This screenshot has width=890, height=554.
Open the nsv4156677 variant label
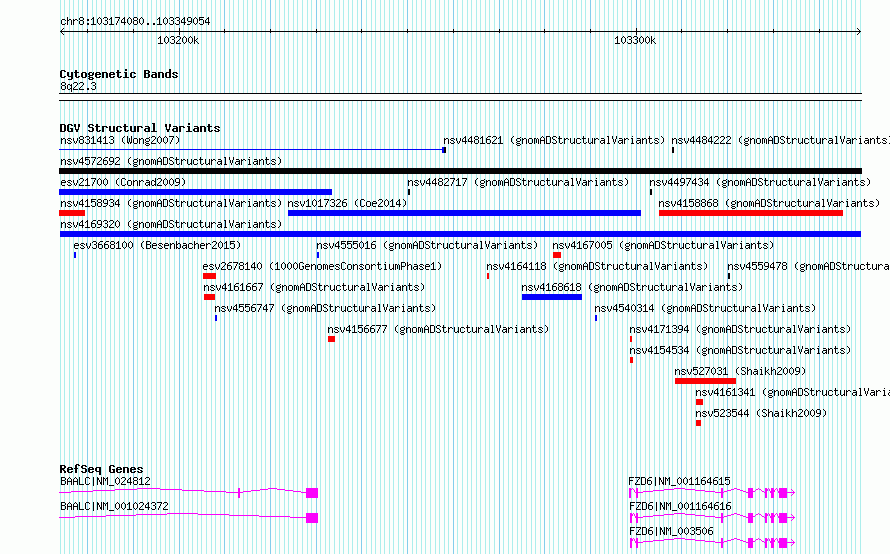coord(438,330)
